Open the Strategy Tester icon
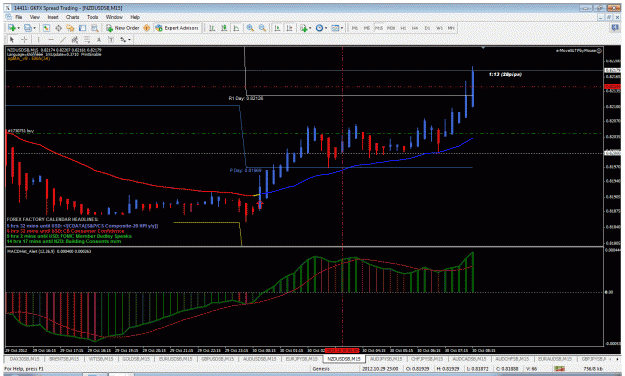 pyautogui.click(x=94, y=28)
